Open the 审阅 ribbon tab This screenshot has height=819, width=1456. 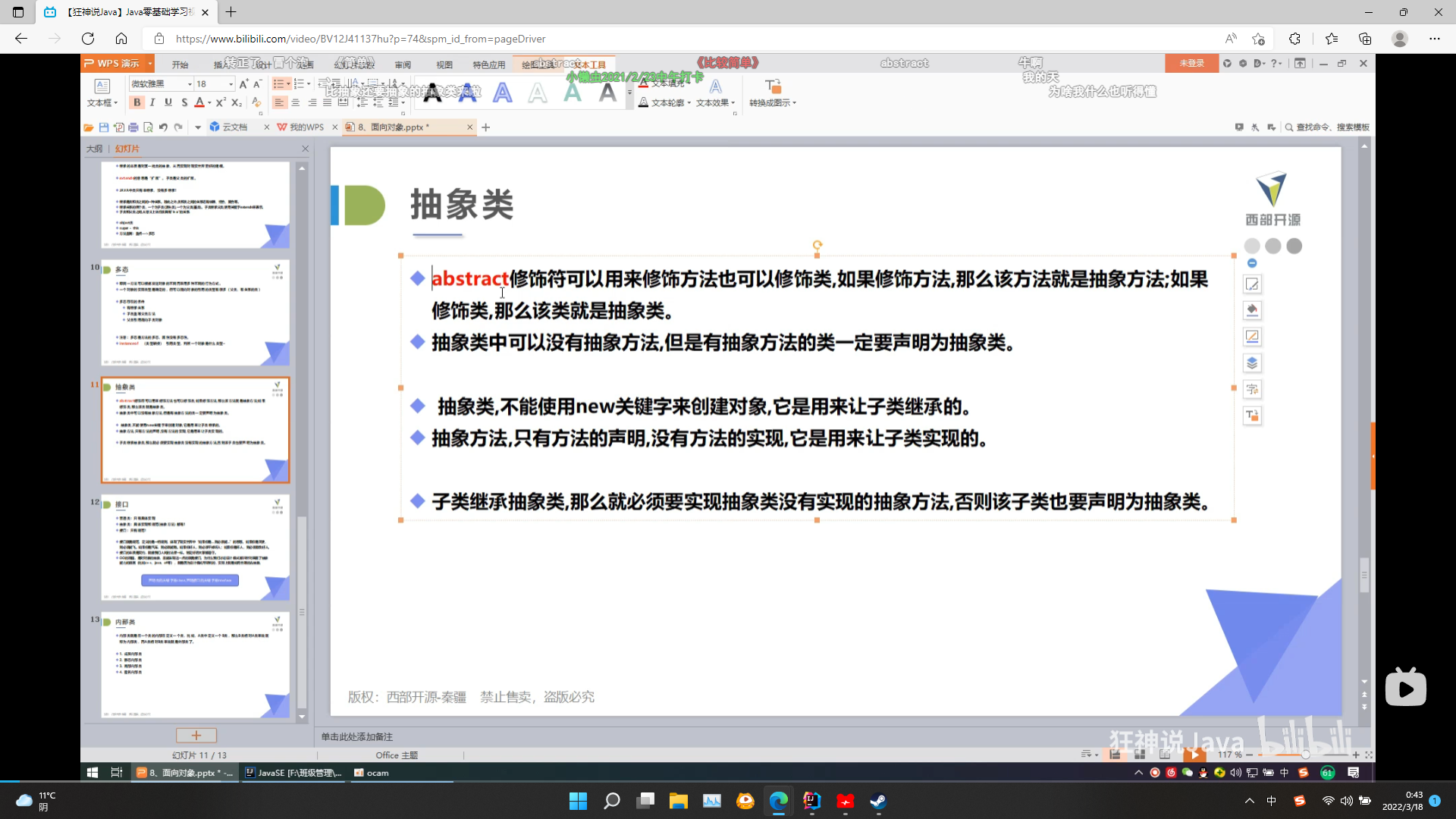point(403,64)
